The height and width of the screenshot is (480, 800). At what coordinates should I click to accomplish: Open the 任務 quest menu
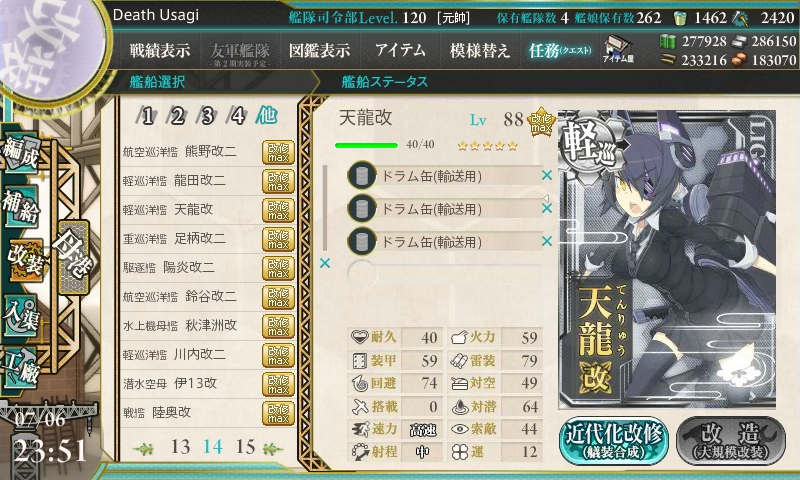pos(560,50)
